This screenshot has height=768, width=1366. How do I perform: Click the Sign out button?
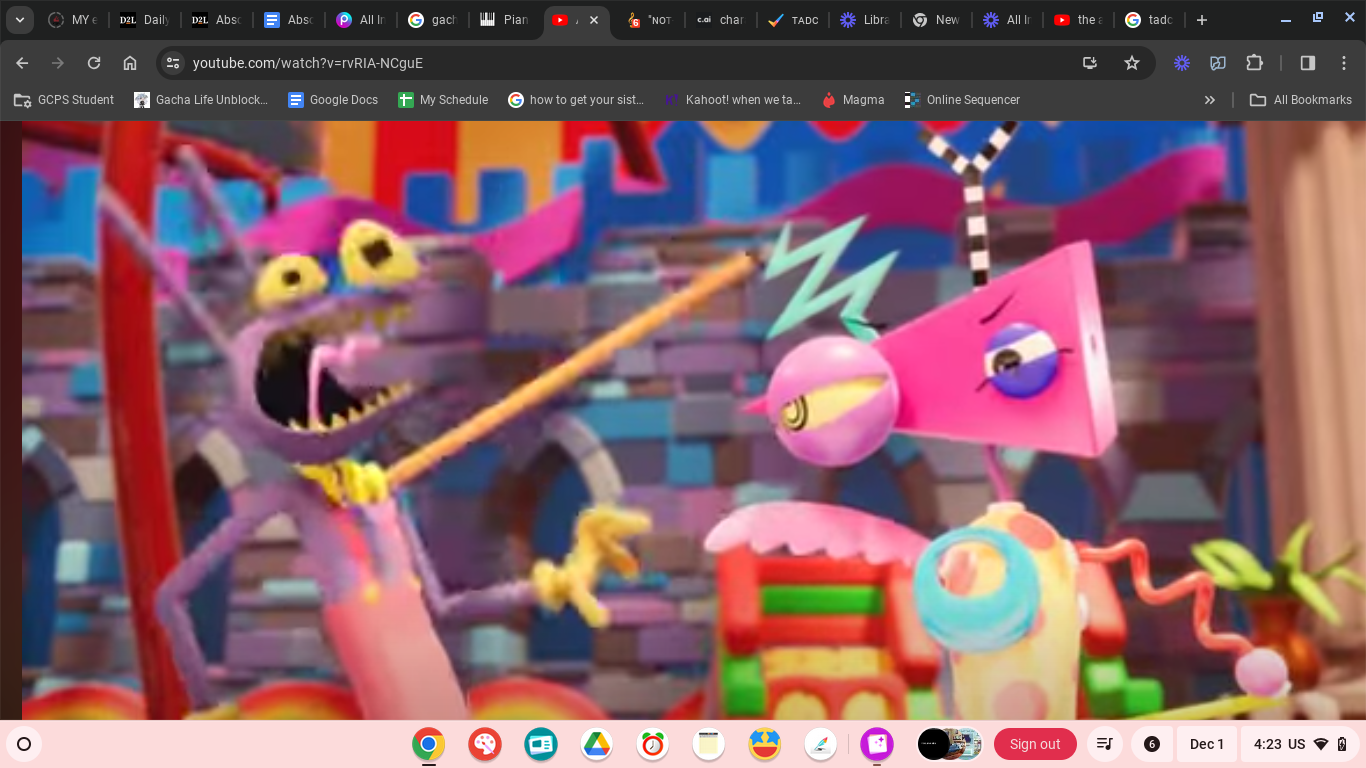coord(1035,744)
